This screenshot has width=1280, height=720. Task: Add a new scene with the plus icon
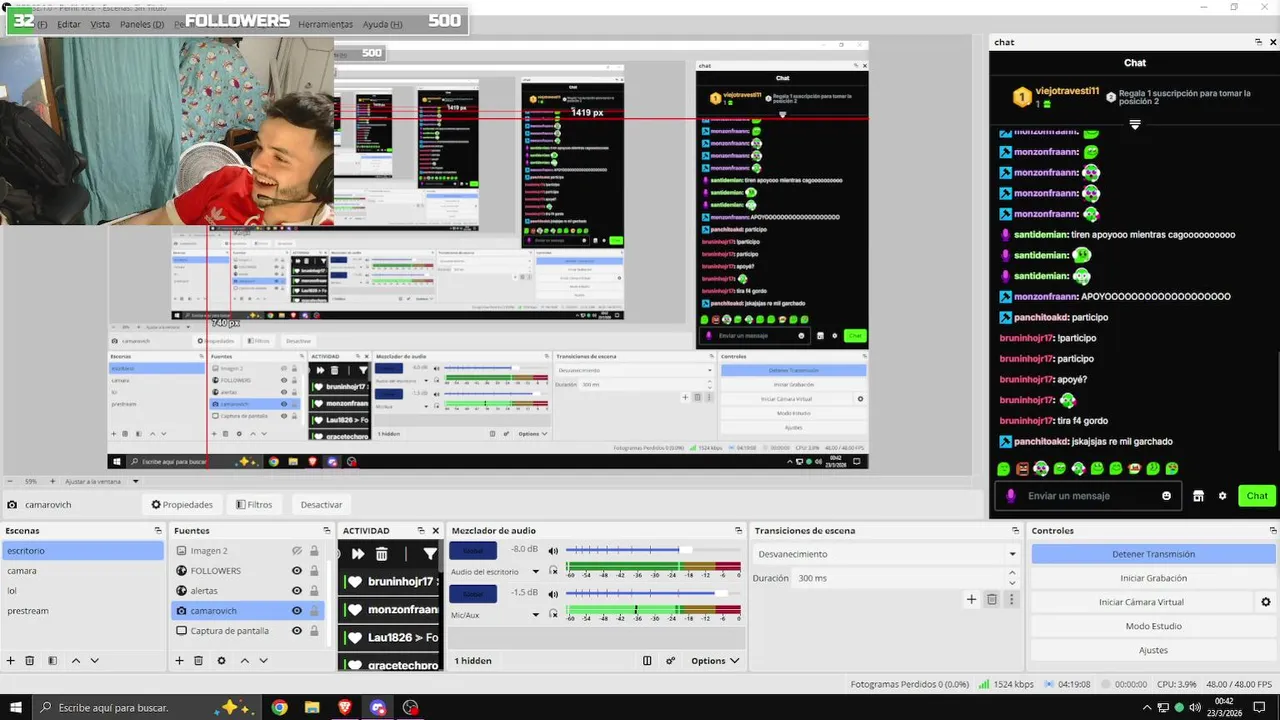[11, 661]
